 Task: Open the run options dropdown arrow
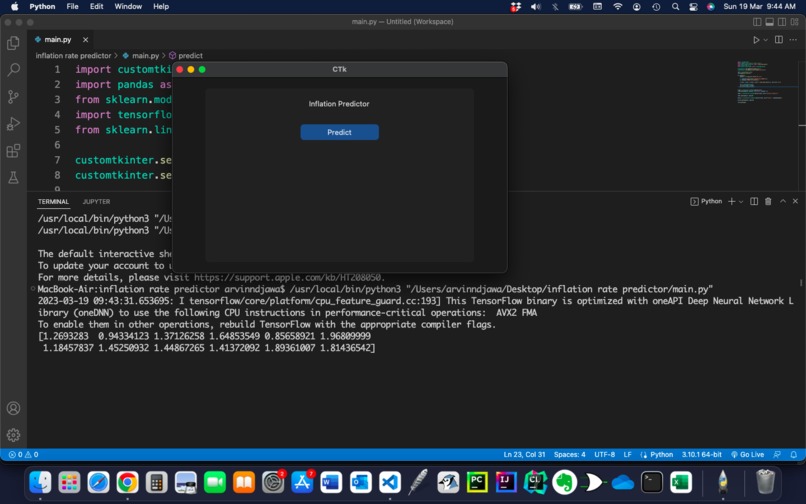point(765,40)
